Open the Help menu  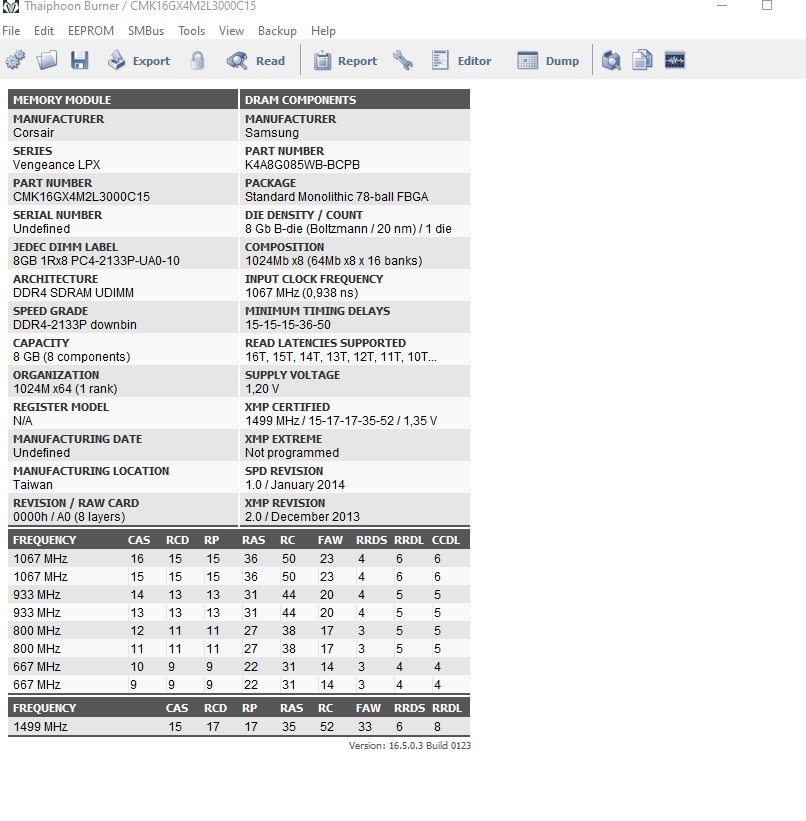(x=323, y=31)
